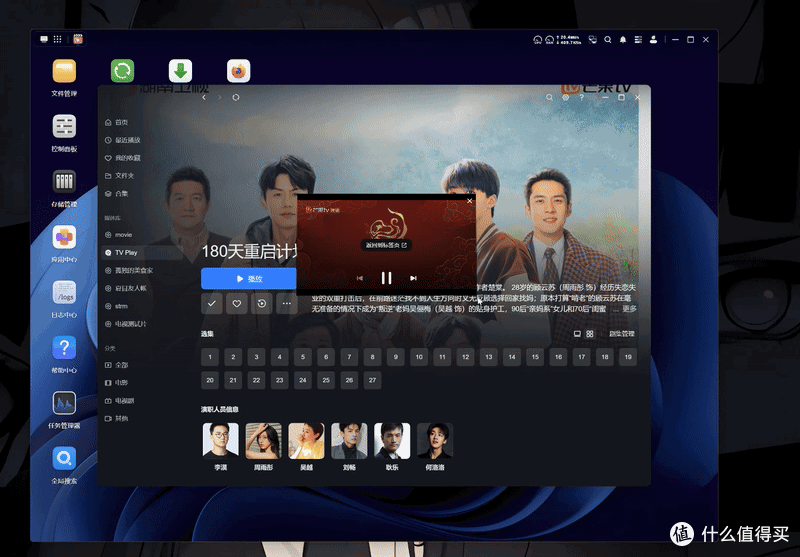Open the green download arrow desktop app

tap(181, 71)
